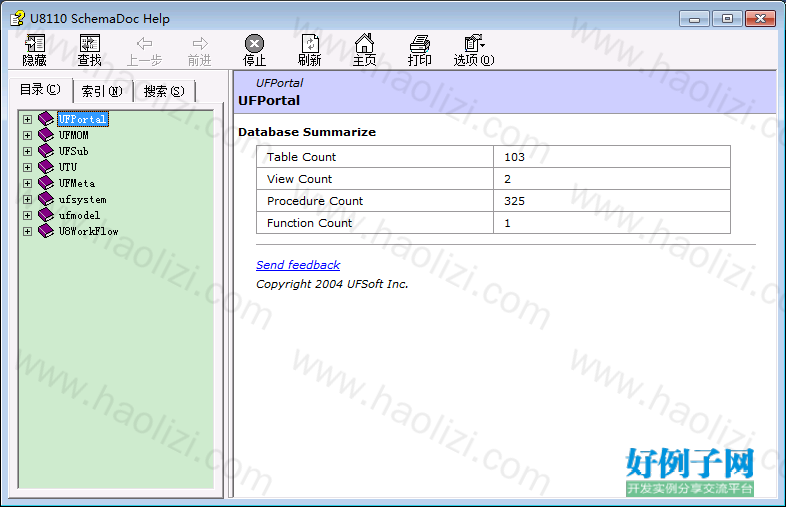The height and width of the screenshot is (507, 786).
Task: Expand the UFSub tree node
Action: pyautogui.click(x=28, y=151)
